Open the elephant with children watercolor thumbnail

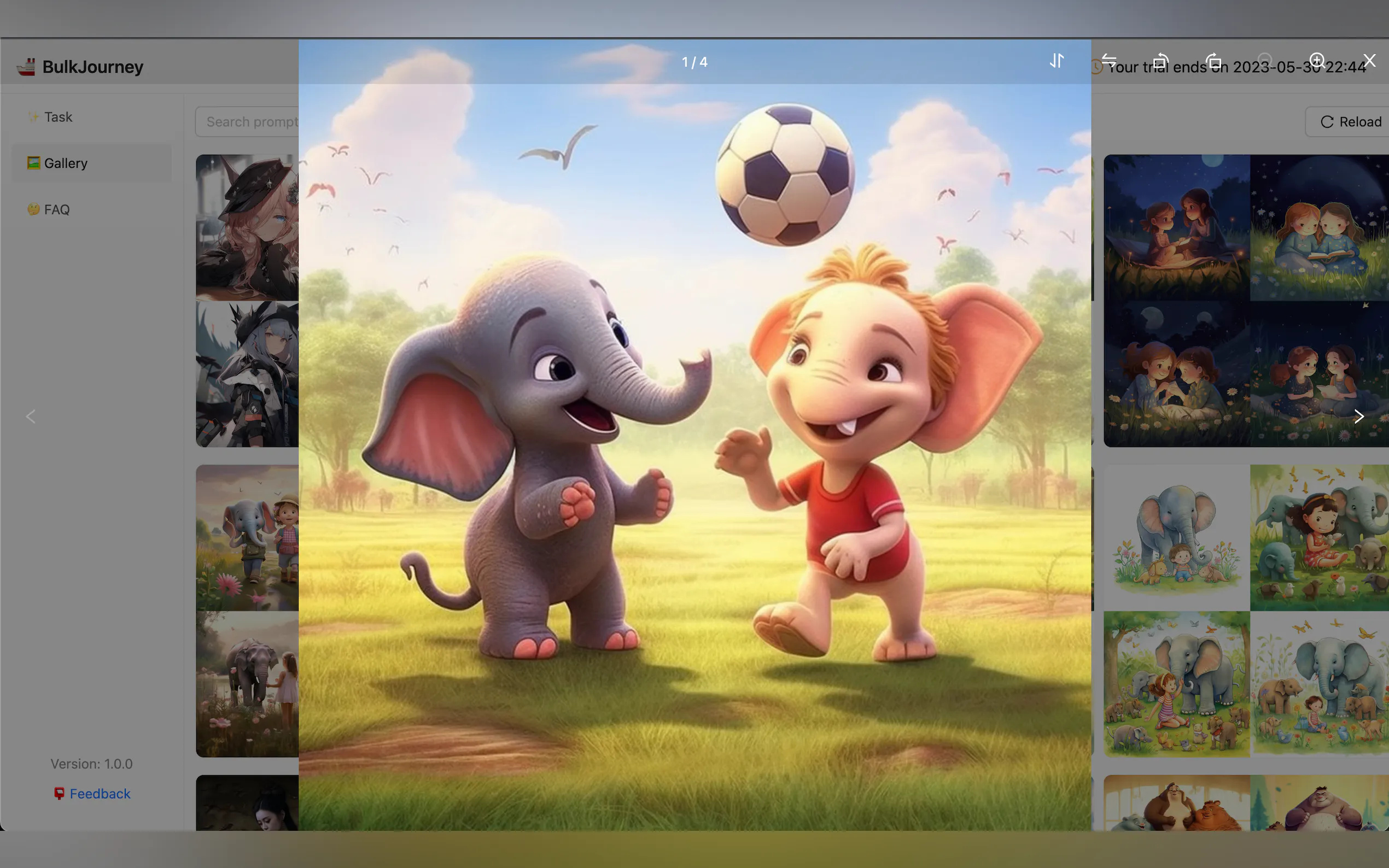(1246, 610)
